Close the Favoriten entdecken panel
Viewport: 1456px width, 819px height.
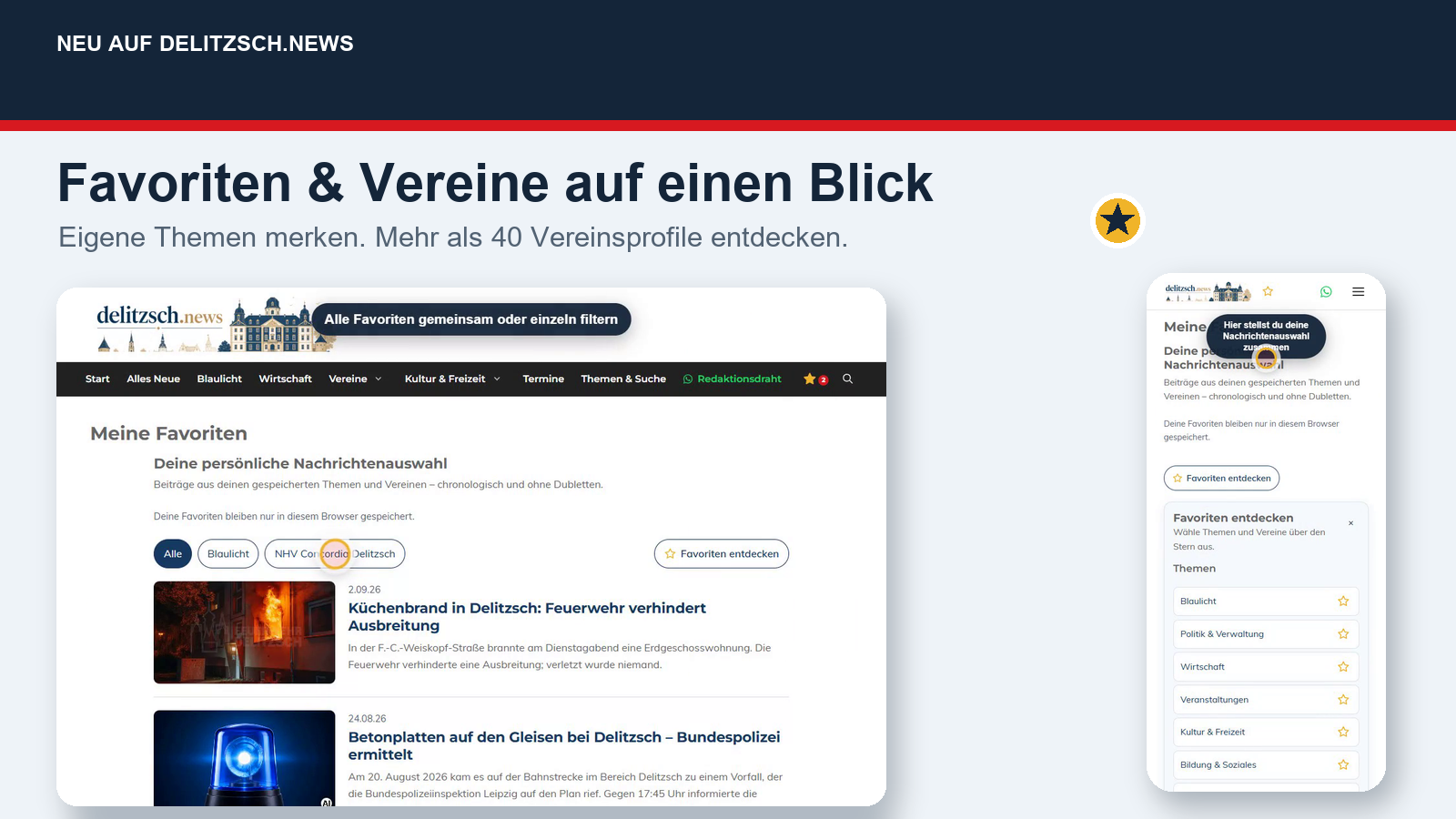[1350, 523]
